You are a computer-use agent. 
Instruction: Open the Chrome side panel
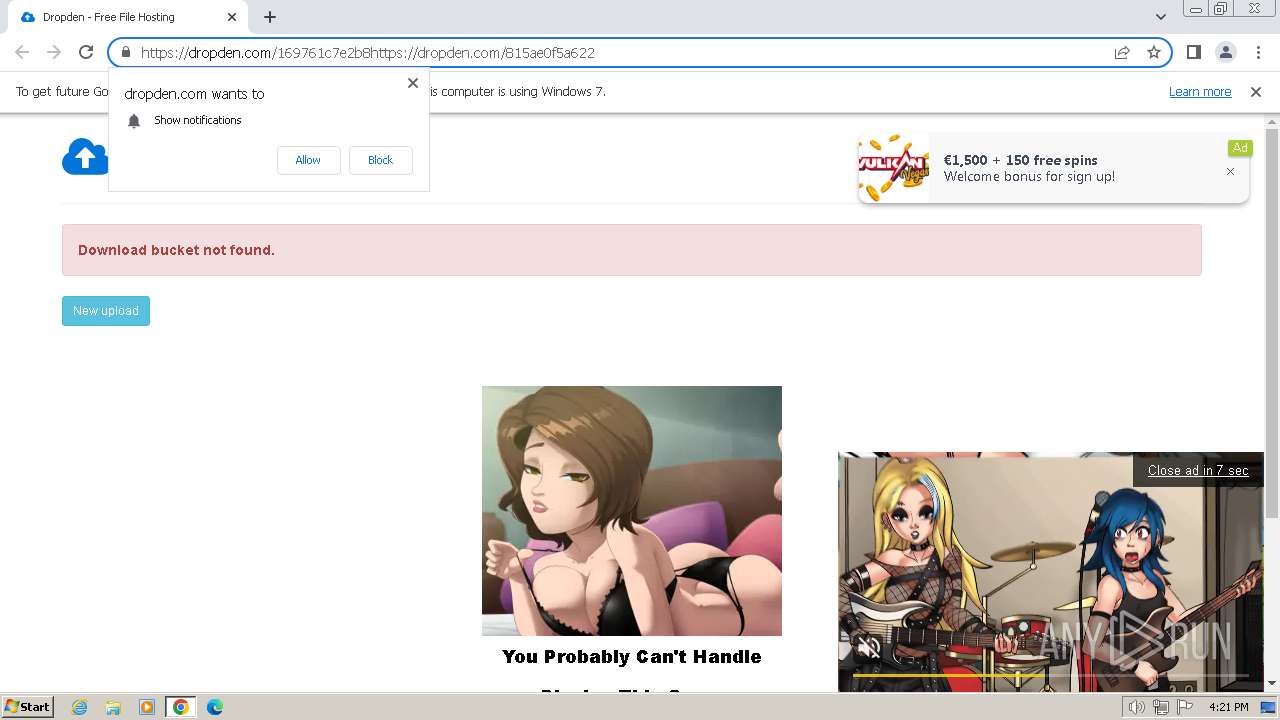(1193, 52)
